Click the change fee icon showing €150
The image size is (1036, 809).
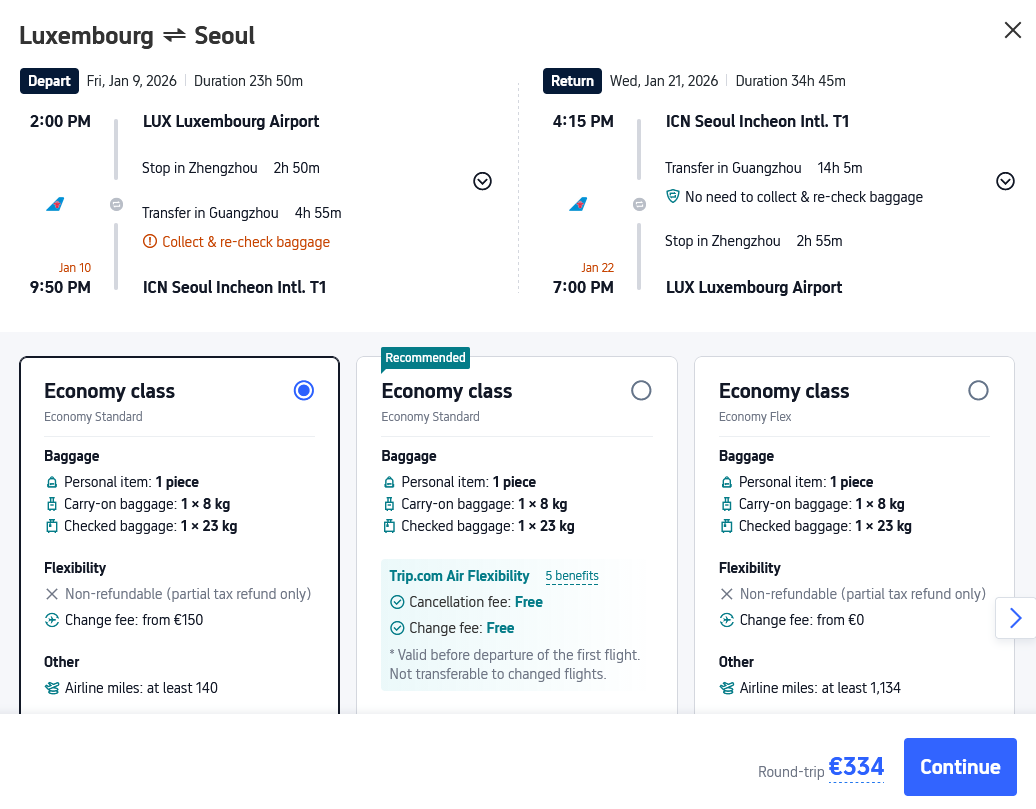(x=53, y=620)
